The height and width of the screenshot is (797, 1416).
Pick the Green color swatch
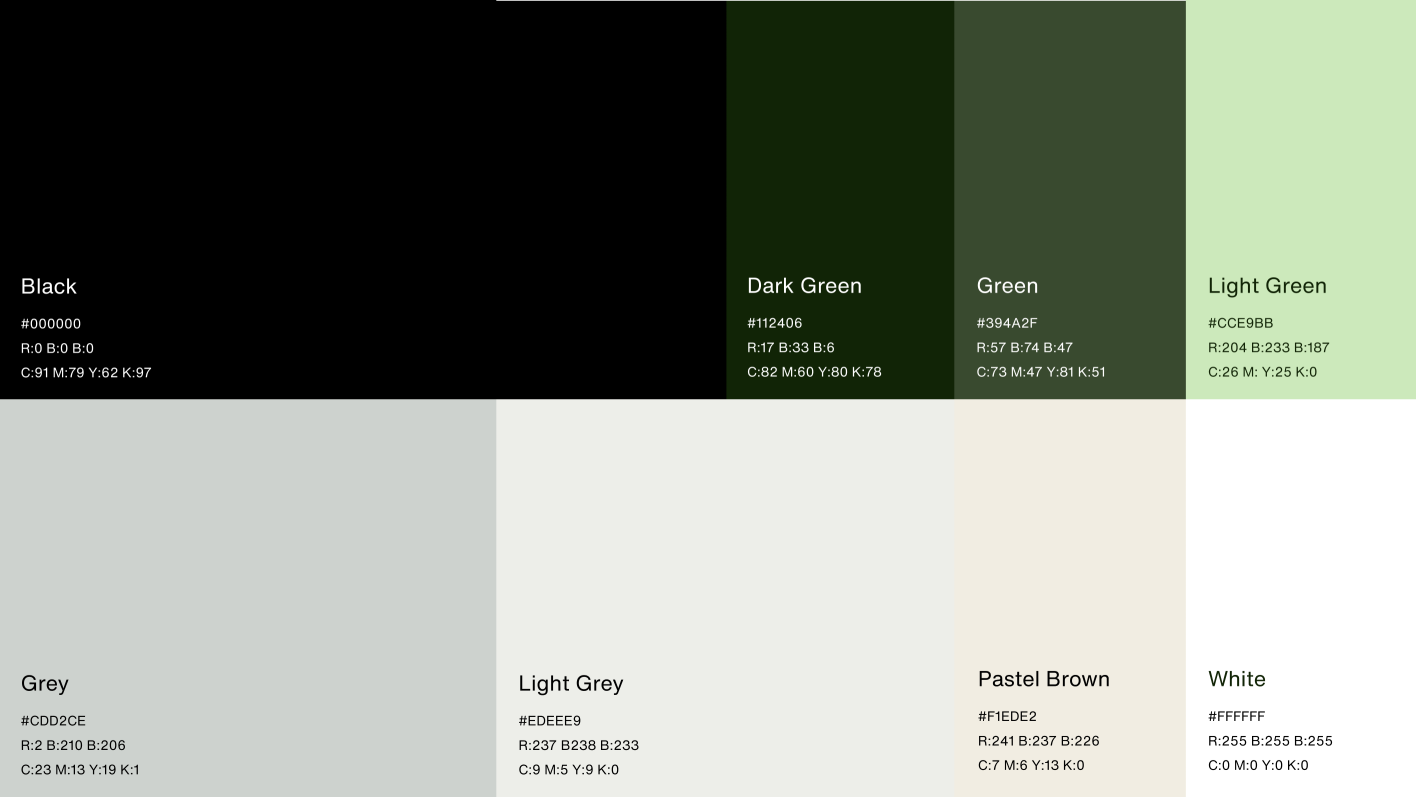click(1070, 150)
